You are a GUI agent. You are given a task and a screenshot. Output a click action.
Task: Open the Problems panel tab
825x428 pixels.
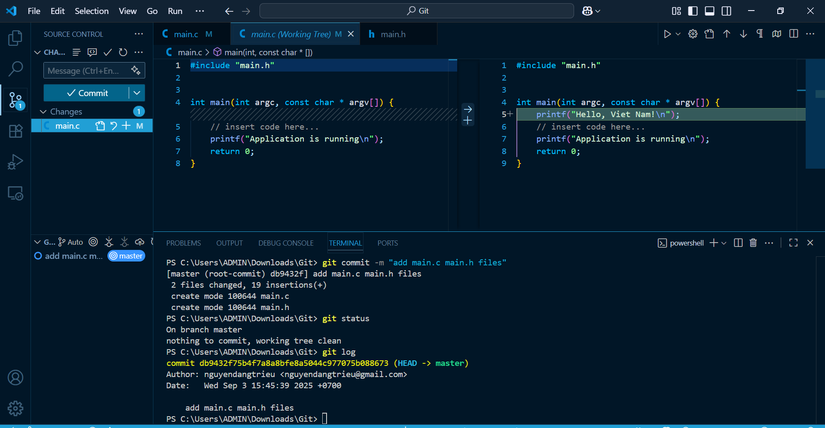coord(183,243)
